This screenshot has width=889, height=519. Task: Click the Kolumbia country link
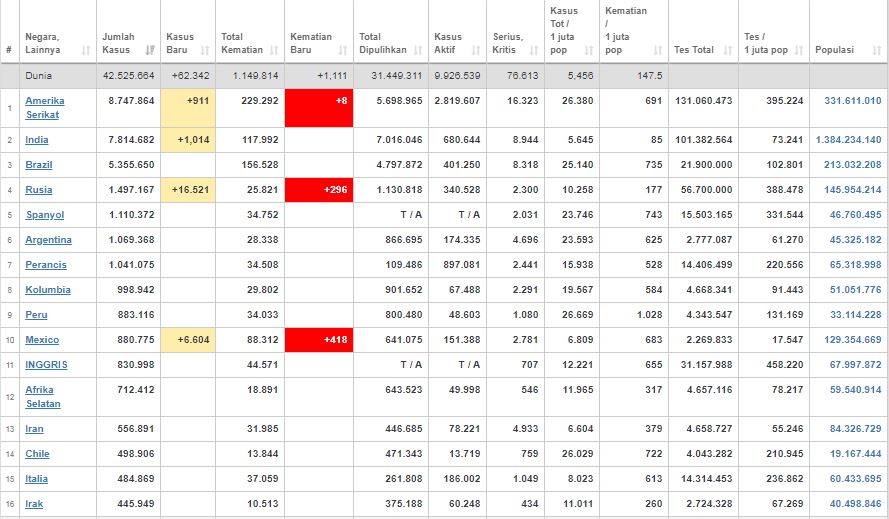(48, 290)
